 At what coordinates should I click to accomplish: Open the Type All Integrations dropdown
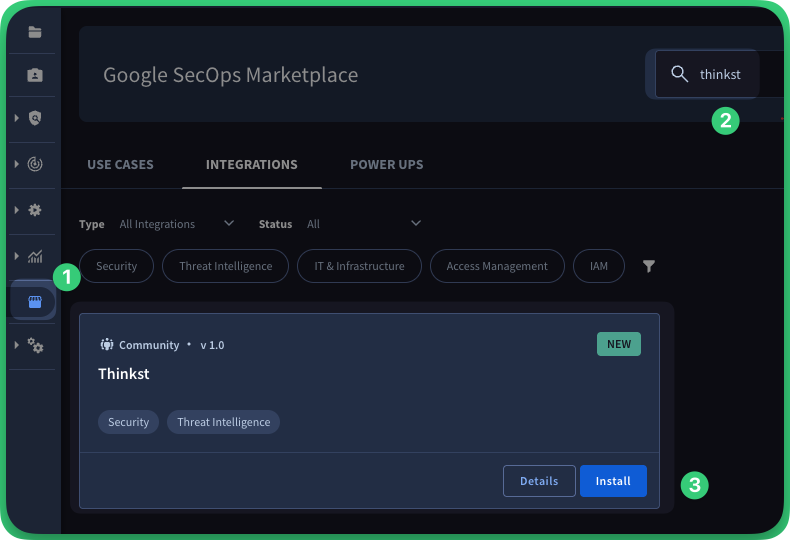(175, 224)
